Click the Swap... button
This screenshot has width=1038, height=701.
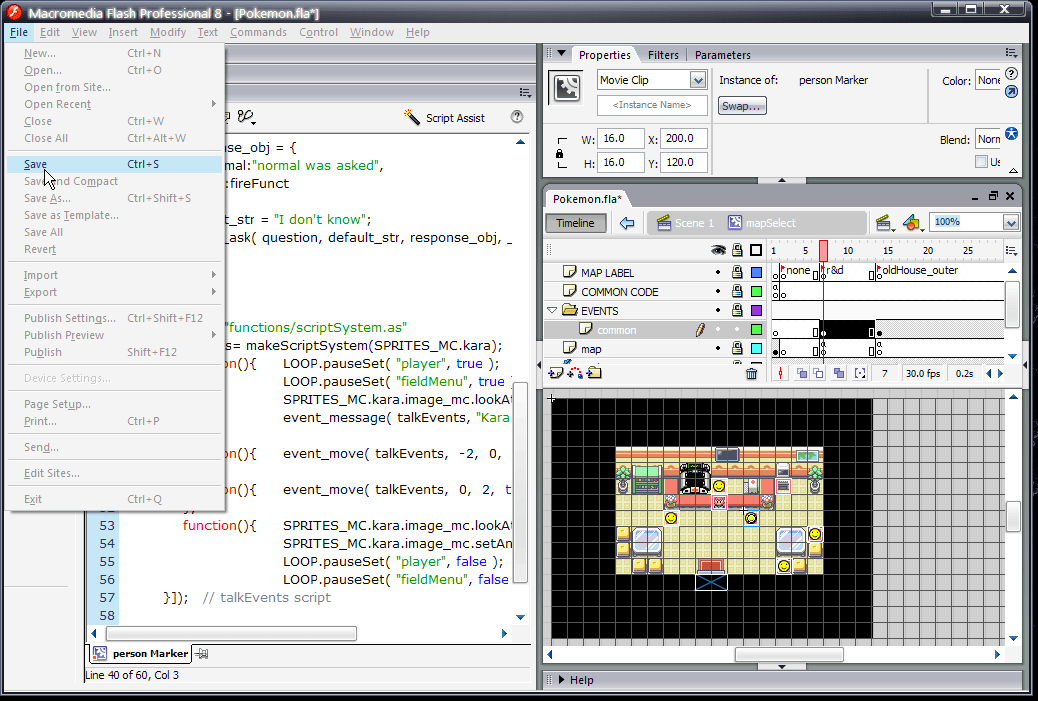click(x=742, y=106)
